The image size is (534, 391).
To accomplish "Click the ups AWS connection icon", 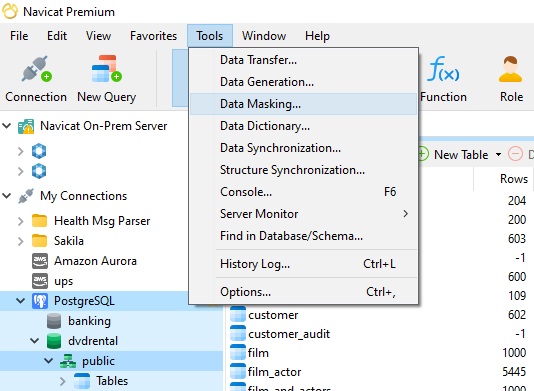I will [40, 281].
